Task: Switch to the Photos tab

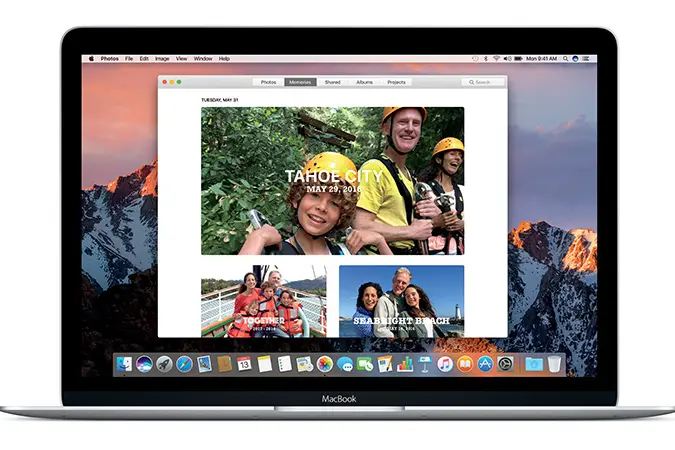Action: click(268, 82)
